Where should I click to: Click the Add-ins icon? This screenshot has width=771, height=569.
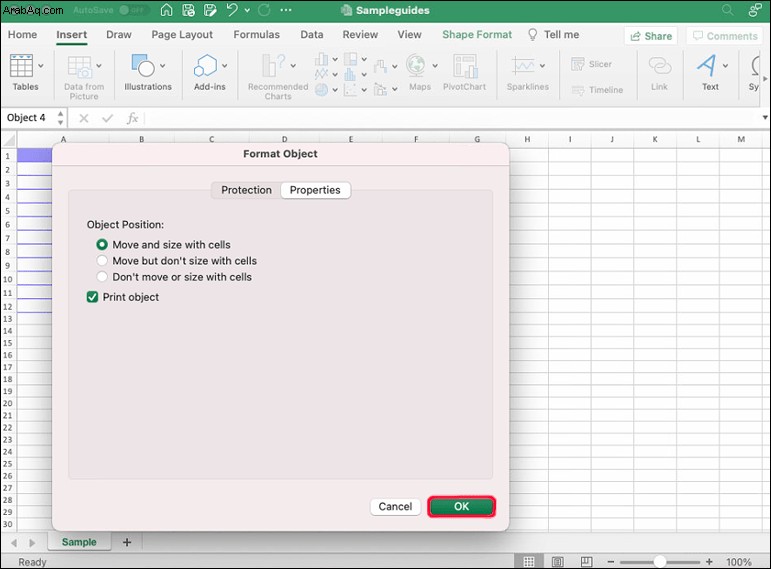tap(206, 65)
